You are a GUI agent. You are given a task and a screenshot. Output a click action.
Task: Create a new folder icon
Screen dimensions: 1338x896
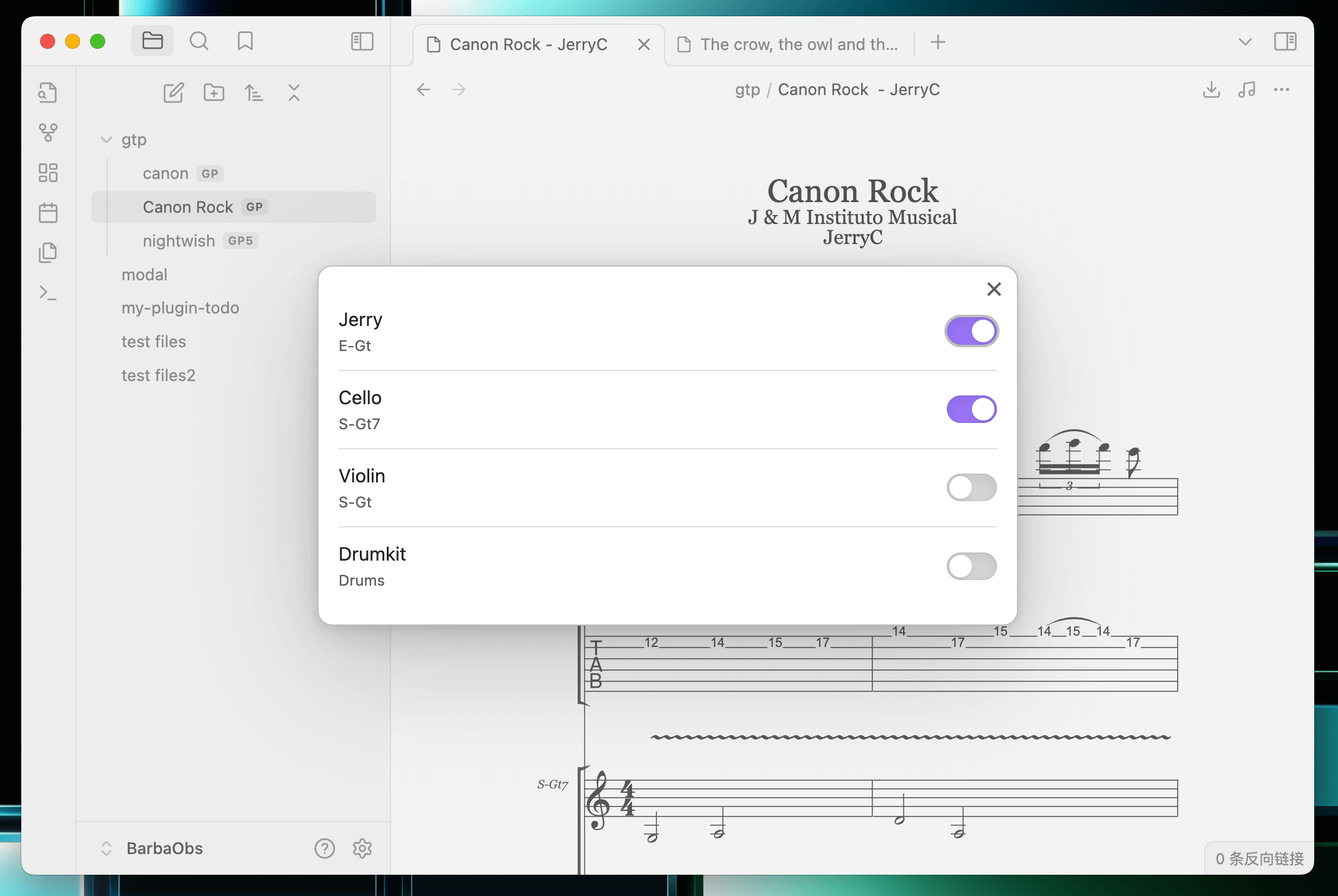point(213,93)
